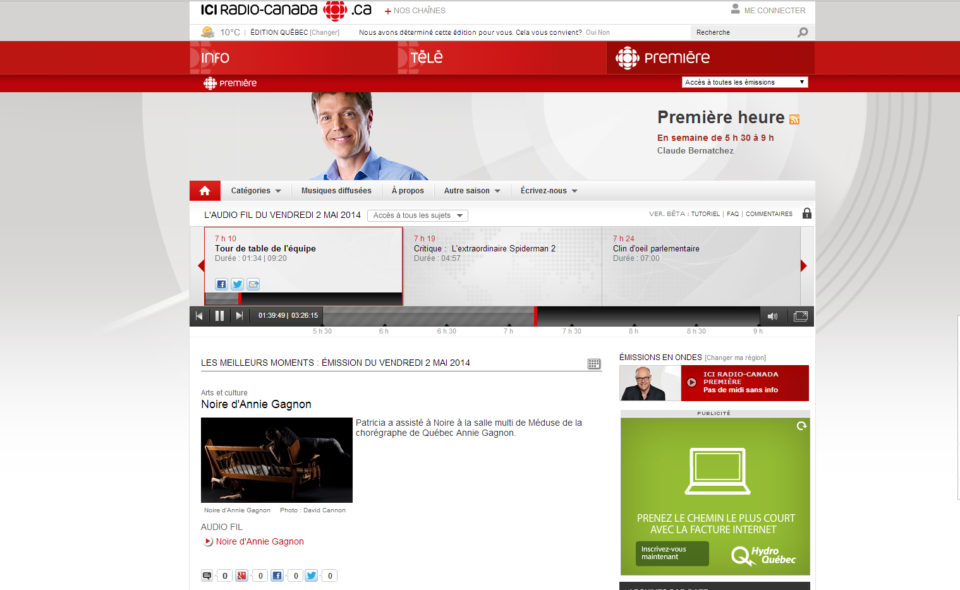
Task: Share the audio segment on Twitter
Action: tap(237, 284)
